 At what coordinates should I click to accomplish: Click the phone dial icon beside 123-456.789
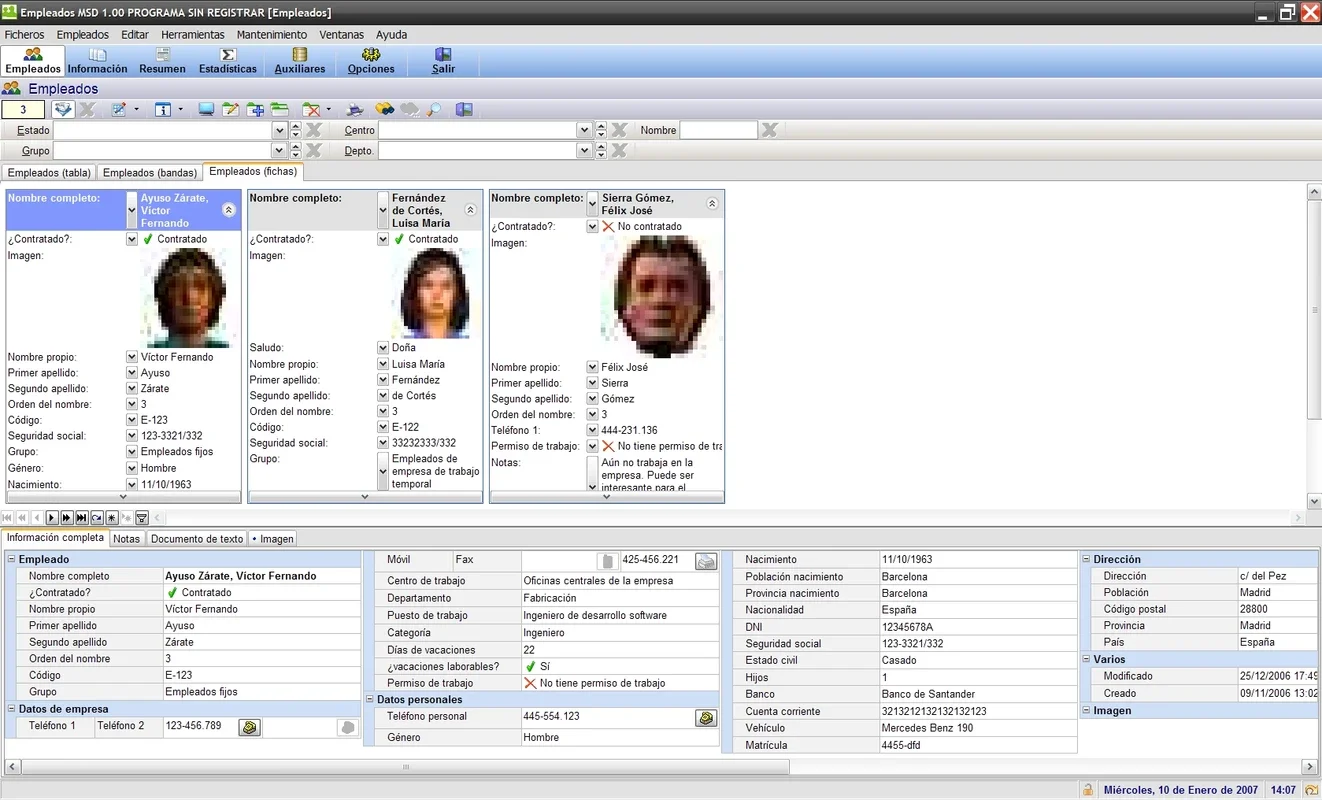[250, 727]
